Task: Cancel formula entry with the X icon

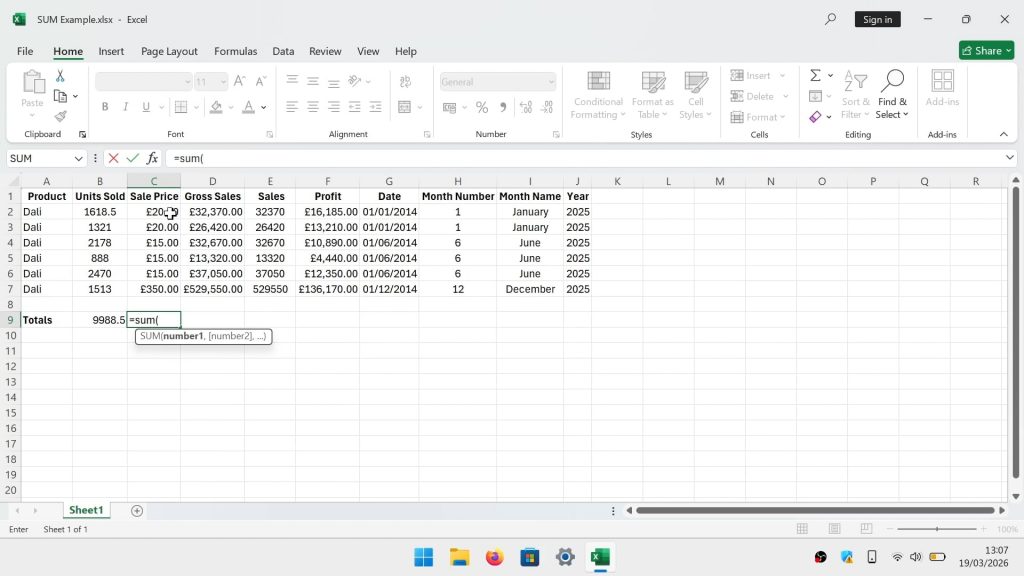Action: [x=115, y=158]
